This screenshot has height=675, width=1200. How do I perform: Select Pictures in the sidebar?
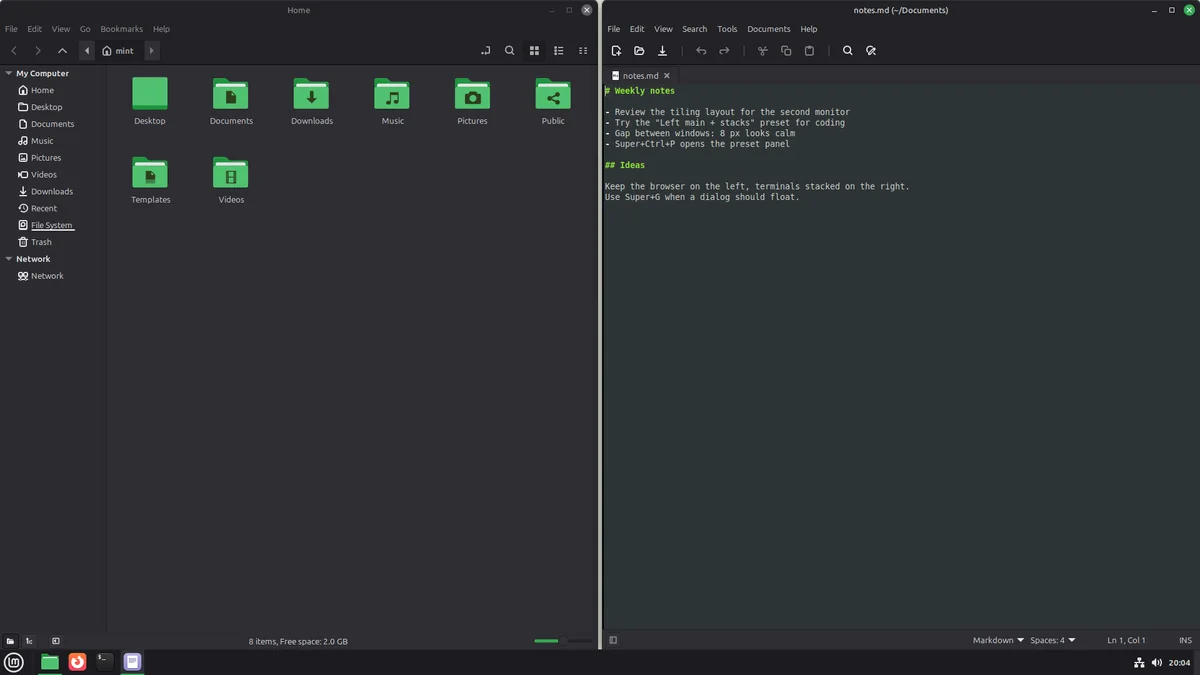pyautogui.click(x=53, y=158)
